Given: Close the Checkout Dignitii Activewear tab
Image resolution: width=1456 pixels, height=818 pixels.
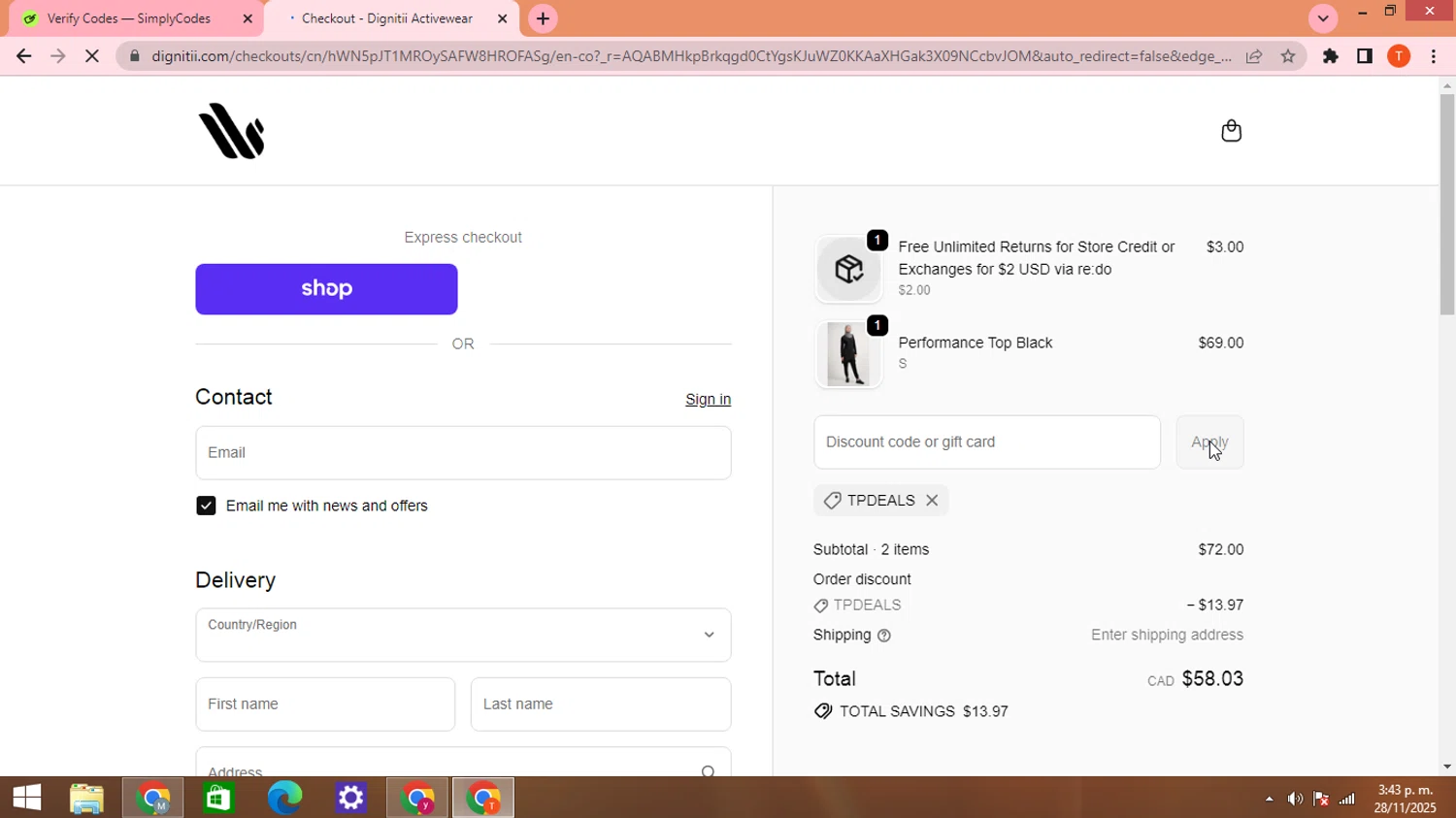Looking at the screenshot, I should [x=502, y=18].
